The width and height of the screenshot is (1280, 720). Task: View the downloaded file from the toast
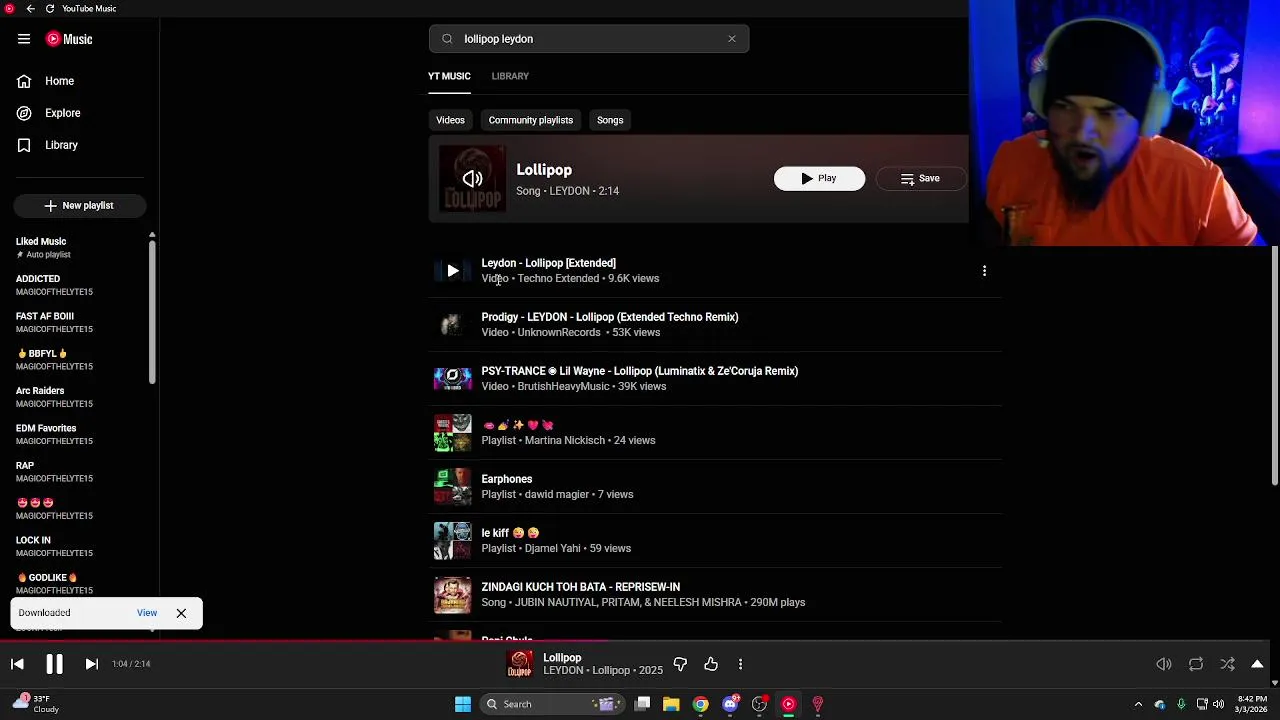coord(147,613)
